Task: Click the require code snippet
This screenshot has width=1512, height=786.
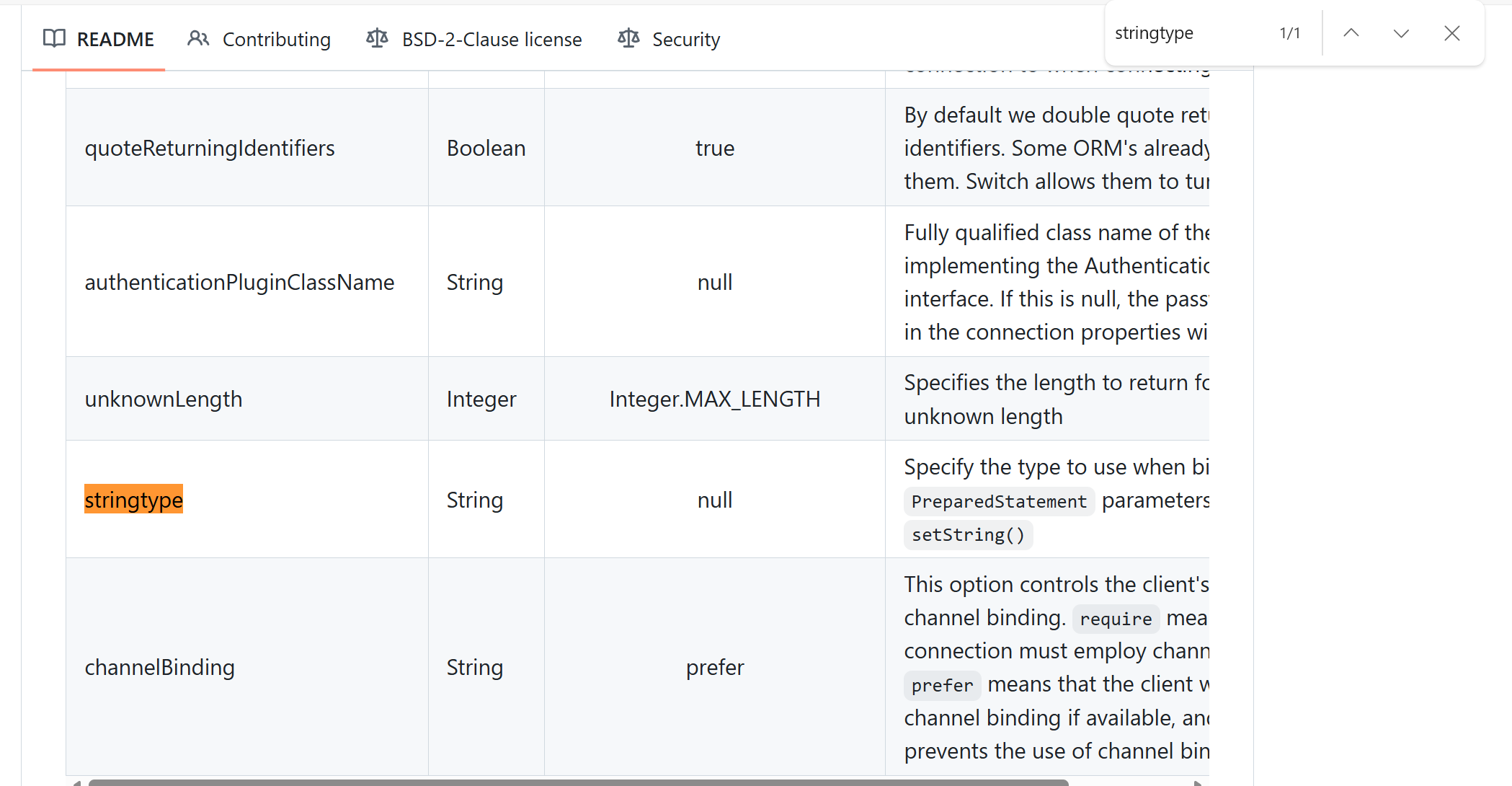Action: pos(1116,619)
